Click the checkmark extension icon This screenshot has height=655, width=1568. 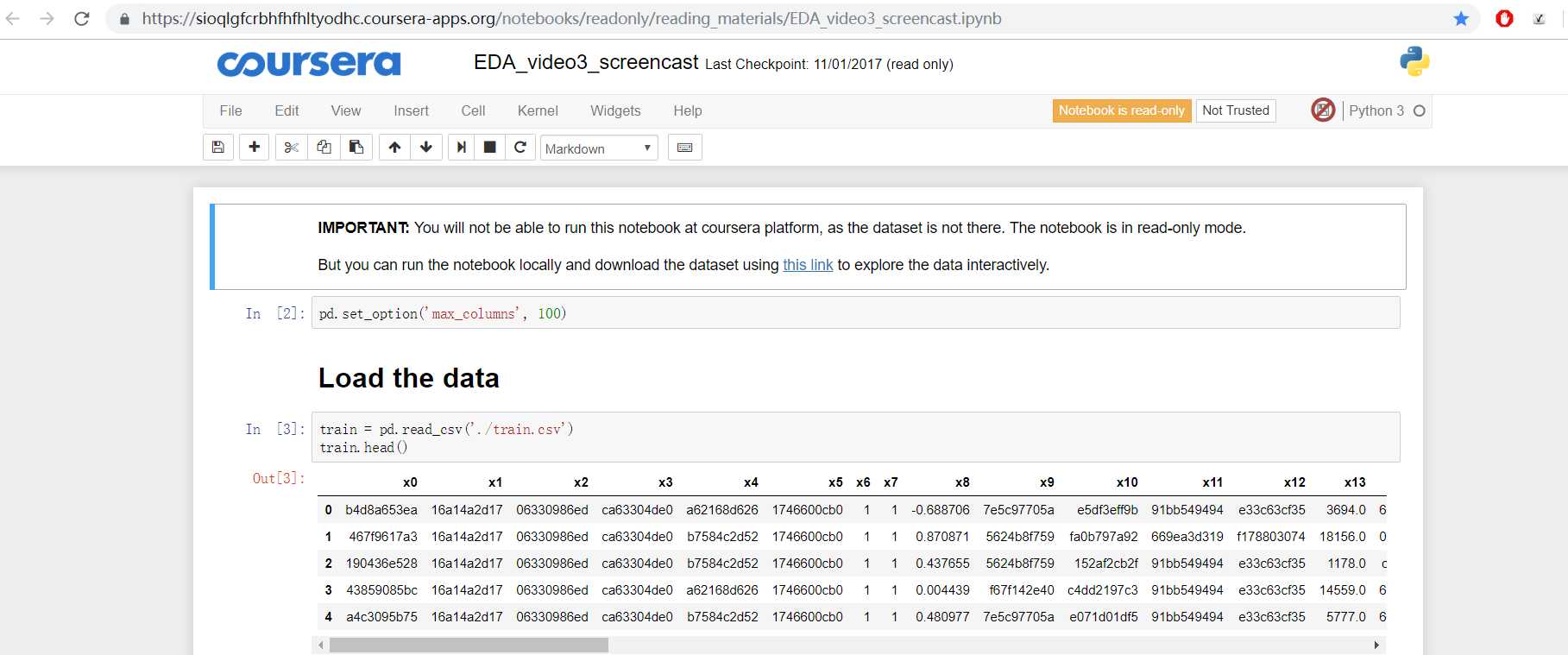1539,19
